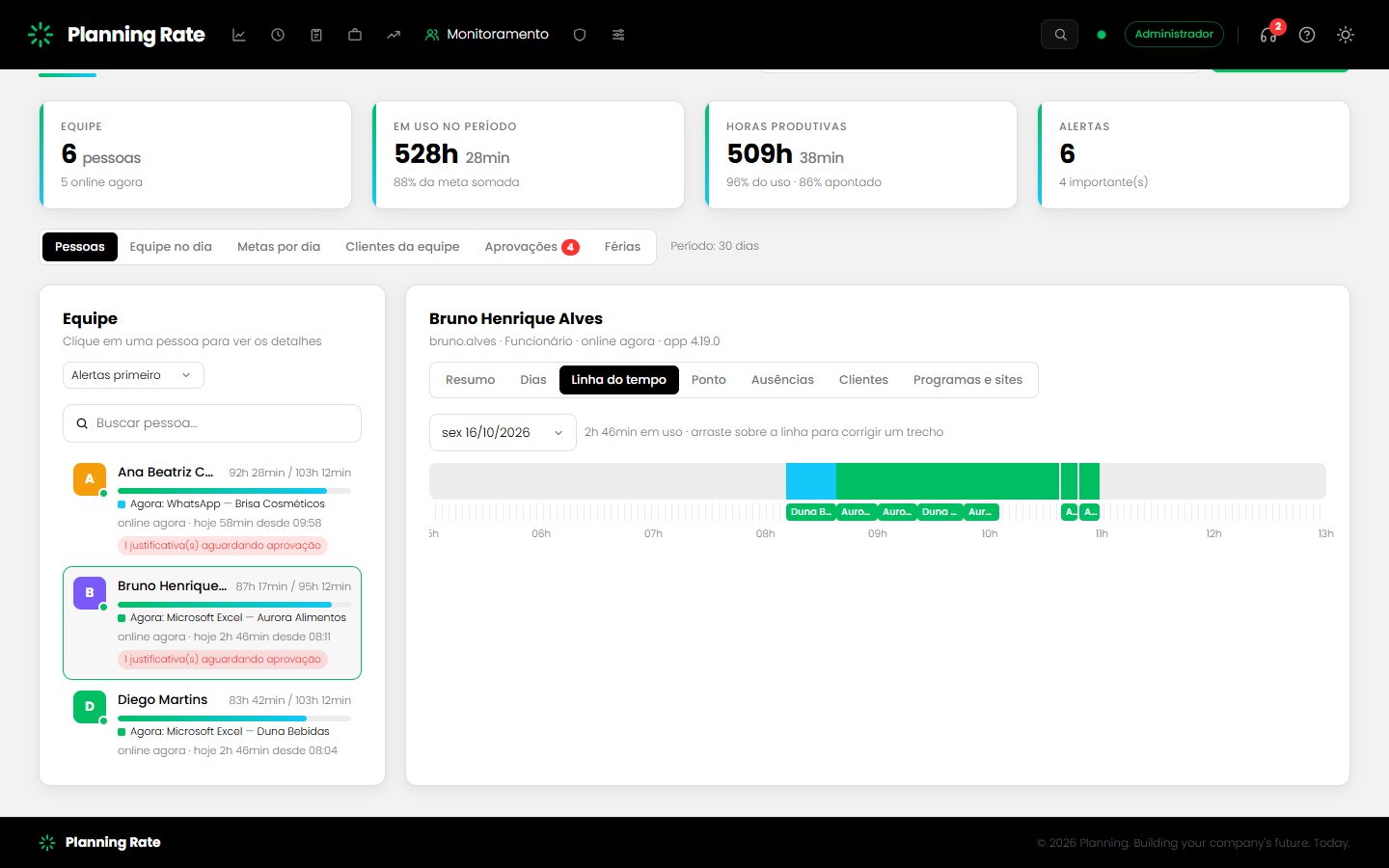This screenshot has width=1389, height=868.
Task: Switch to Equipe no dia tab
Action: (171, 247)
